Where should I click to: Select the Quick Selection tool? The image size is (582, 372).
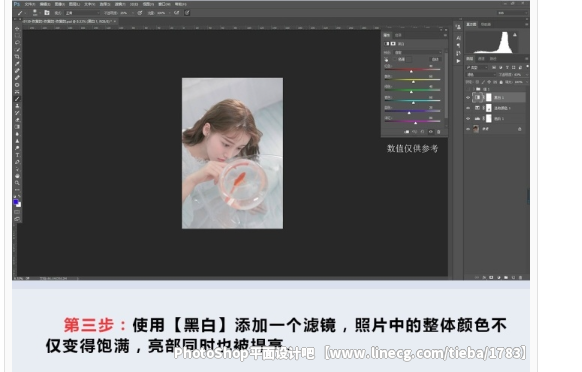(17, 50)
